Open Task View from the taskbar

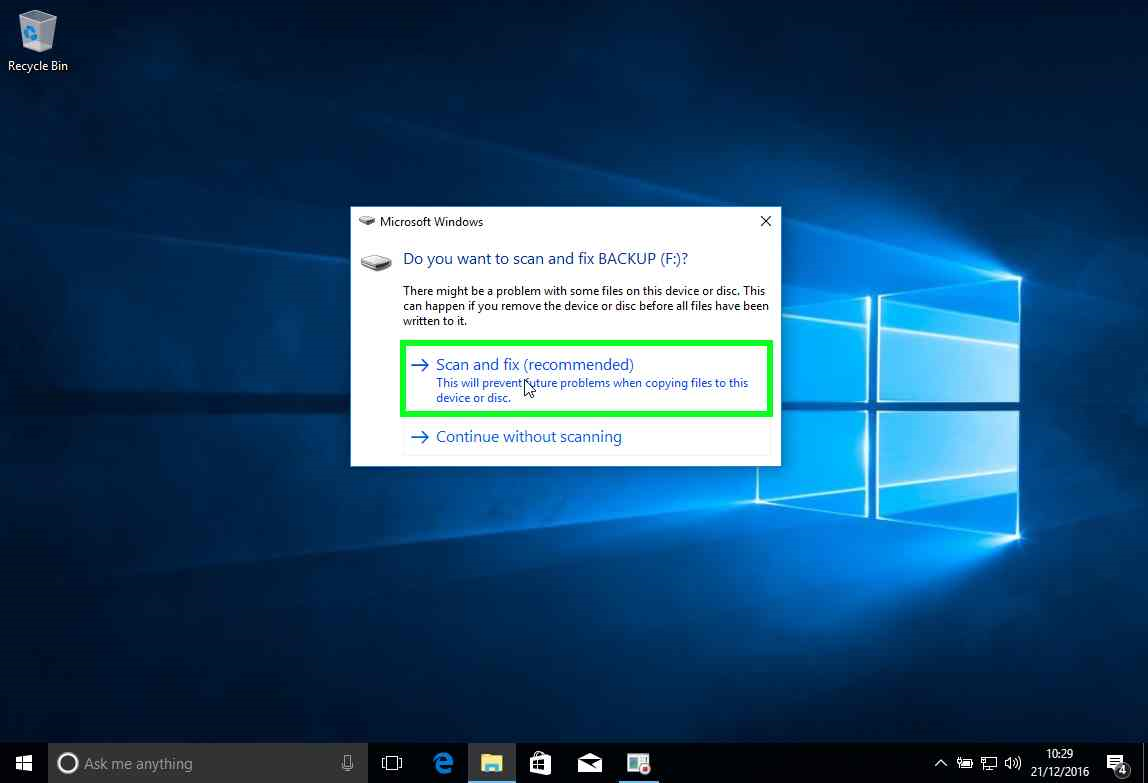(x=392, y=763)
